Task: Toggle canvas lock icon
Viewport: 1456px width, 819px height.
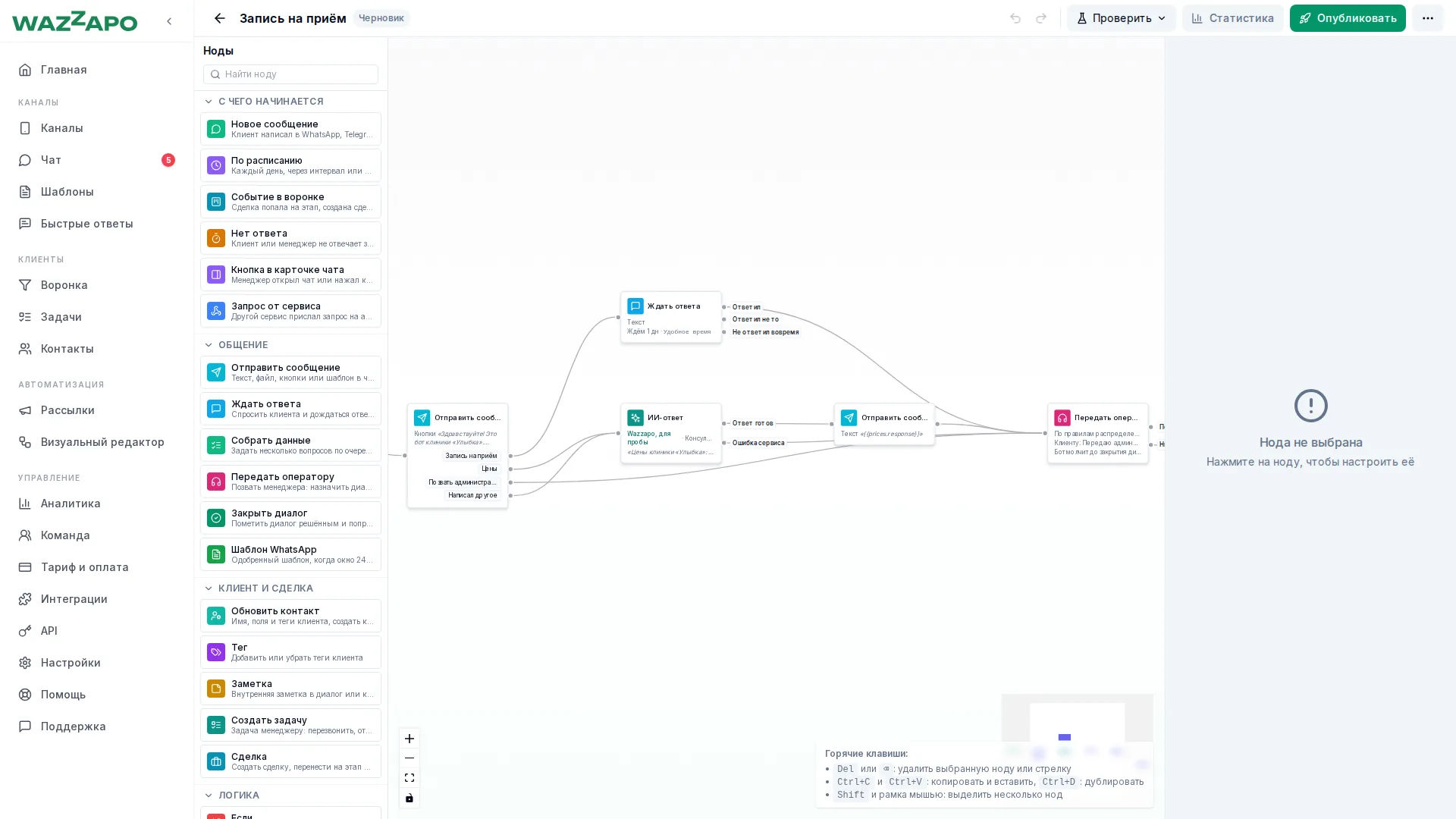Action: point(409,798)
